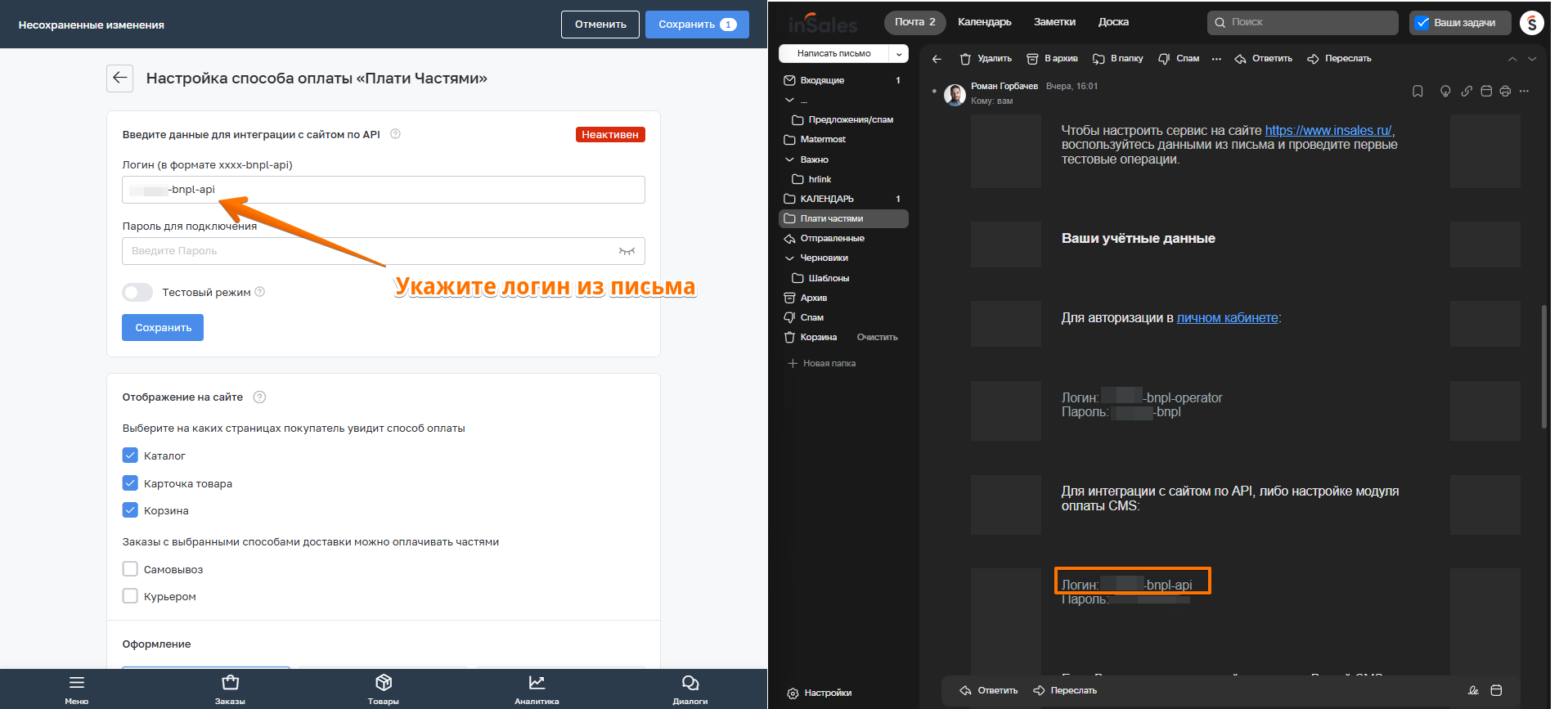Uncheck the Каталог checkbox
1568x709 pixels.
click(130, 455)
